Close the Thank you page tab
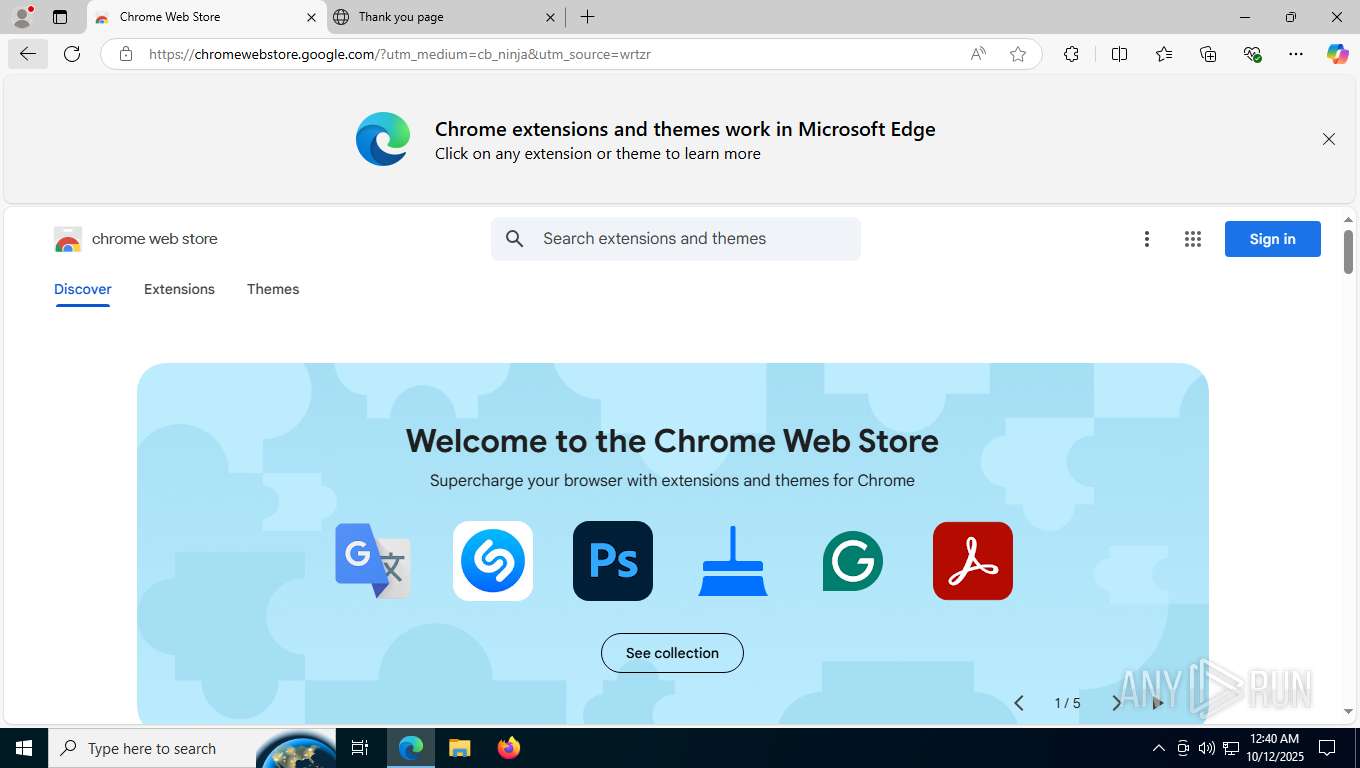1360x768 pixels. point(551,17)
